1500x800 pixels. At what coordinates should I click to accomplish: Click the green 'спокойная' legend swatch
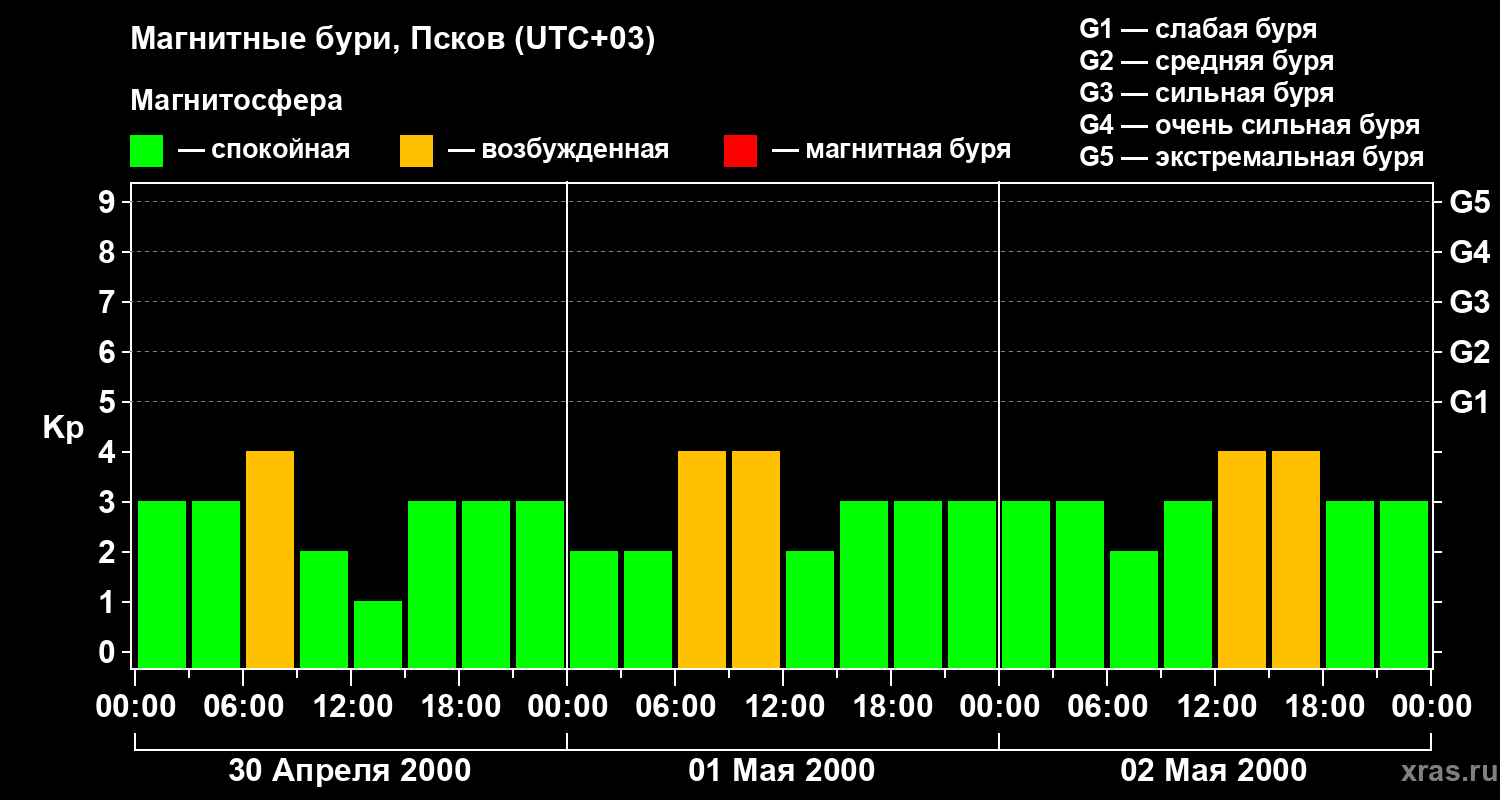point(147,151)
